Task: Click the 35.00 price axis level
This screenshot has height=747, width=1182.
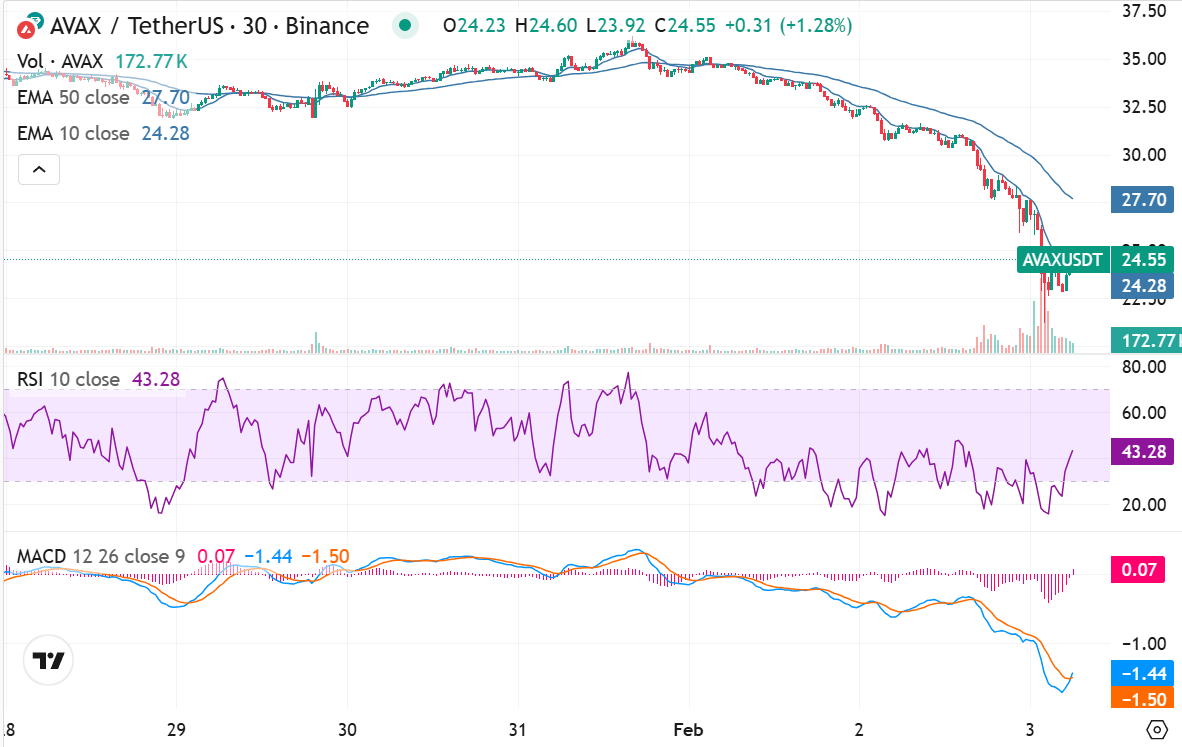Action: pos(1144,59)
